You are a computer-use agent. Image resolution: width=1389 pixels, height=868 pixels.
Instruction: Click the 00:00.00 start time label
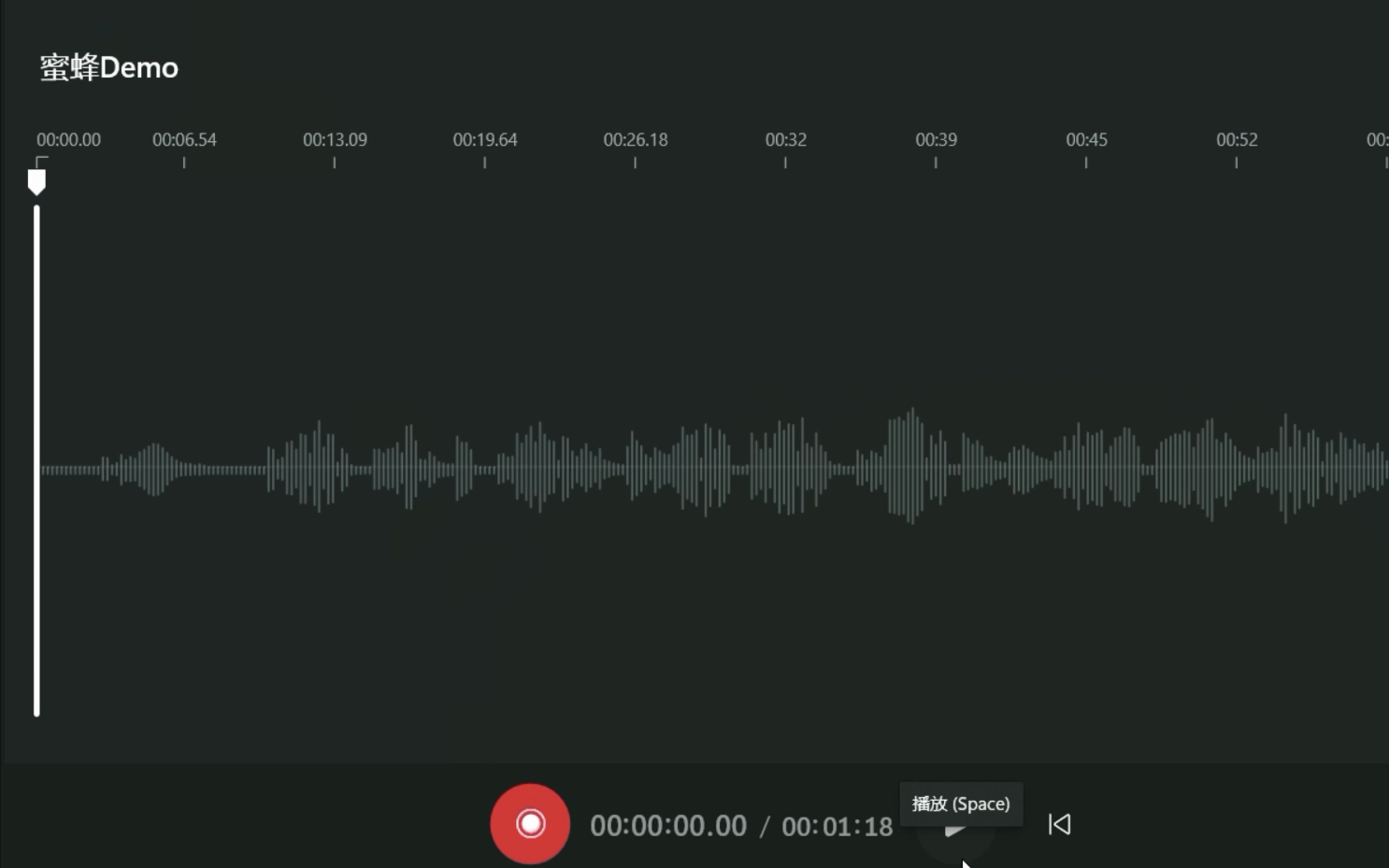click(68, 140)
